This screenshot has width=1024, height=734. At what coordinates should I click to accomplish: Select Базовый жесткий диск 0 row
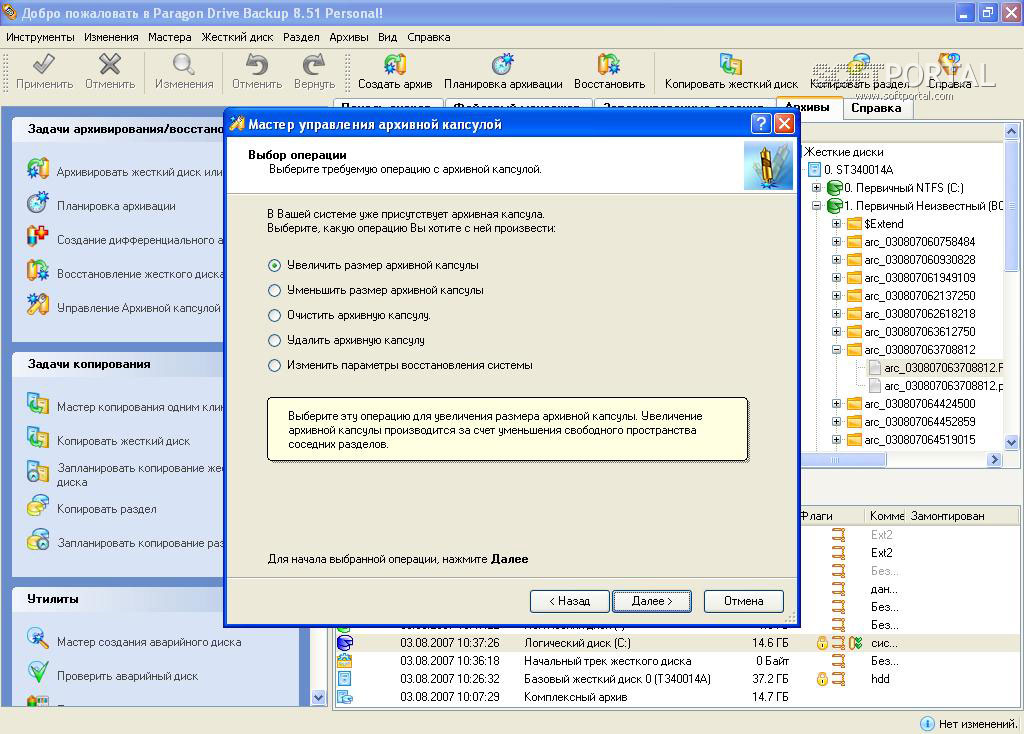pos(676,679)
